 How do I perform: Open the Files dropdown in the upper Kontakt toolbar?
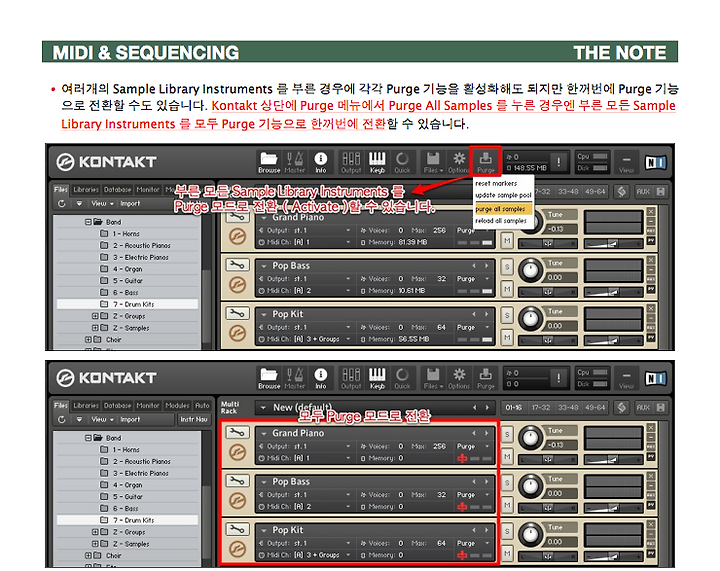(x=433, y=162)
